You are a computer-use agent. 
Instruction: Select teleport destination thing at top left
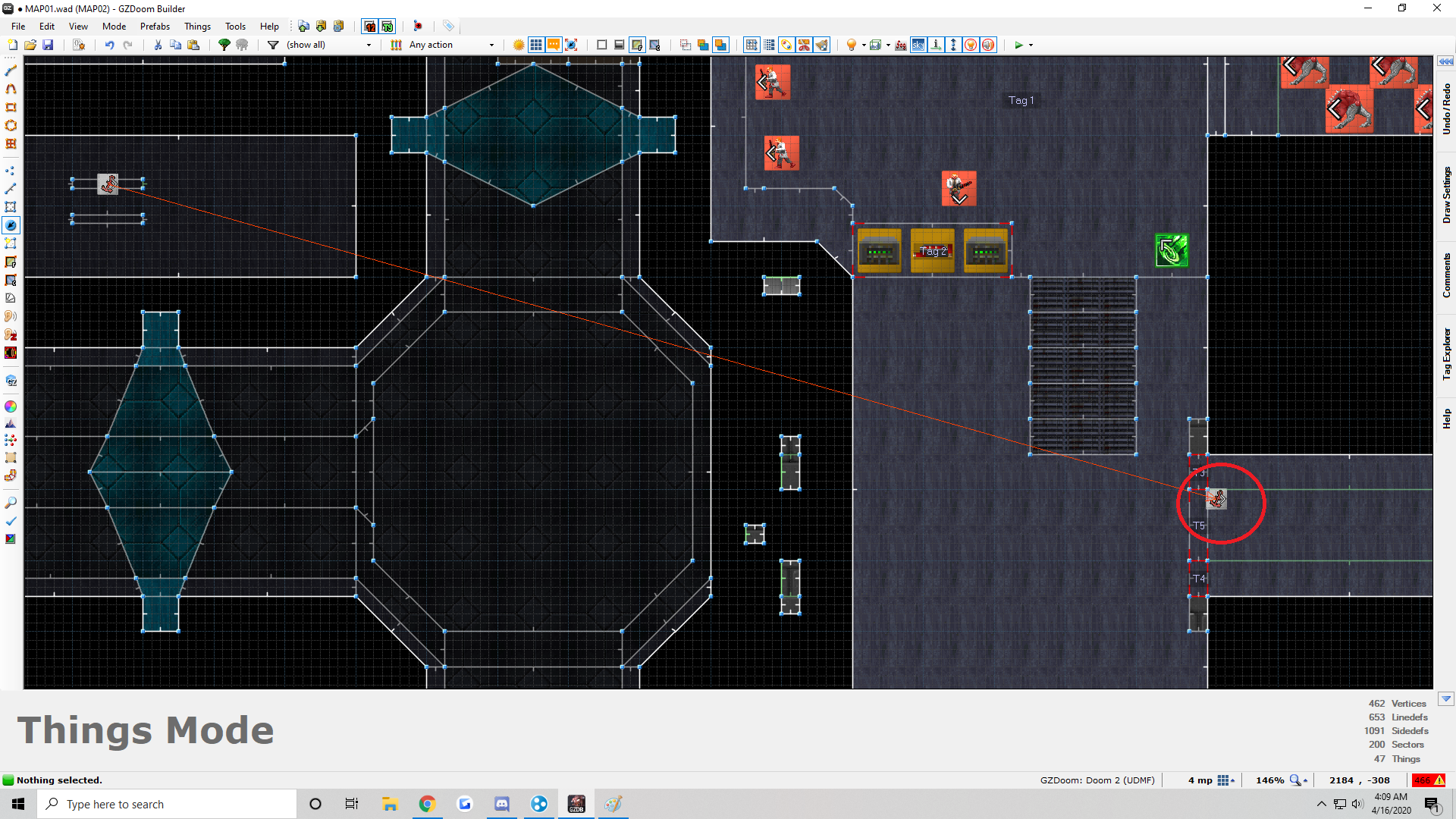[108, 184]
